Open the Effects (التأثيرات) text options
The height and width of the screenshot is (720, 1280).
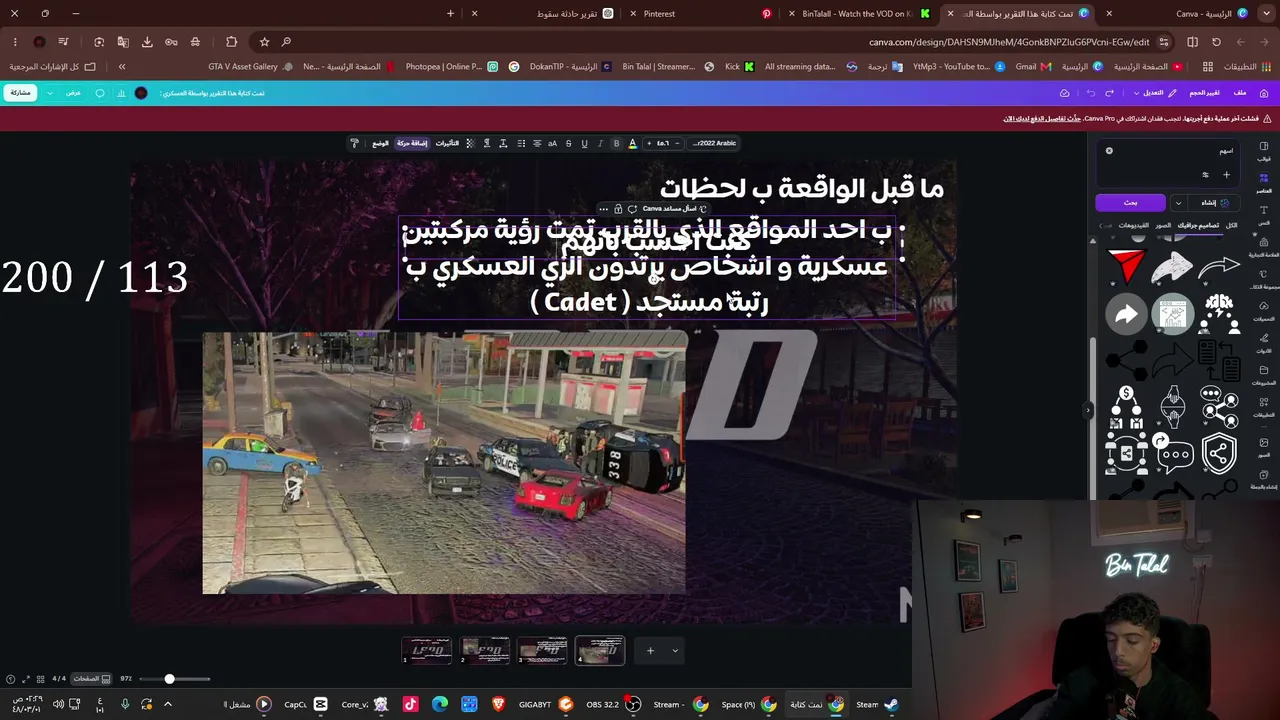point(447,143)
